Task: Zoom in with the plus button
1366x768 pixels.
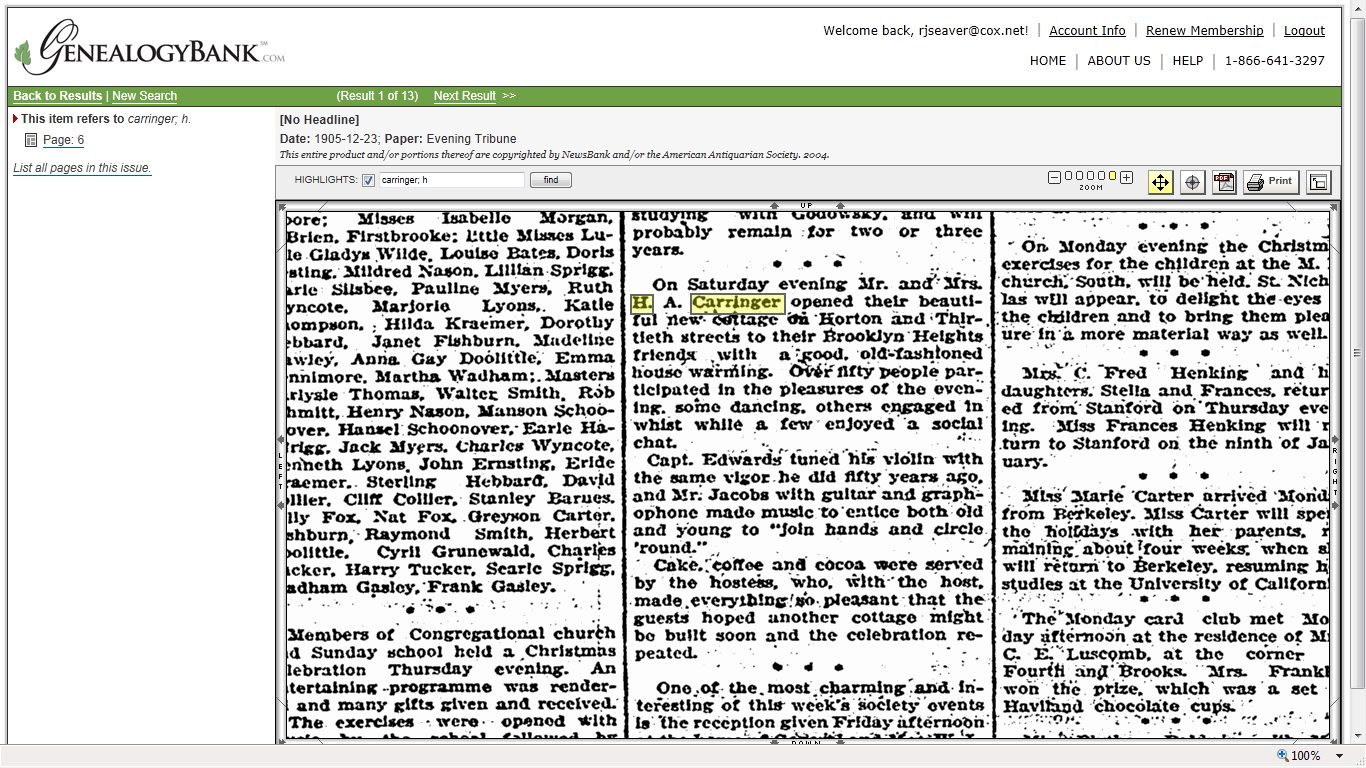Action: [1126, 177]
